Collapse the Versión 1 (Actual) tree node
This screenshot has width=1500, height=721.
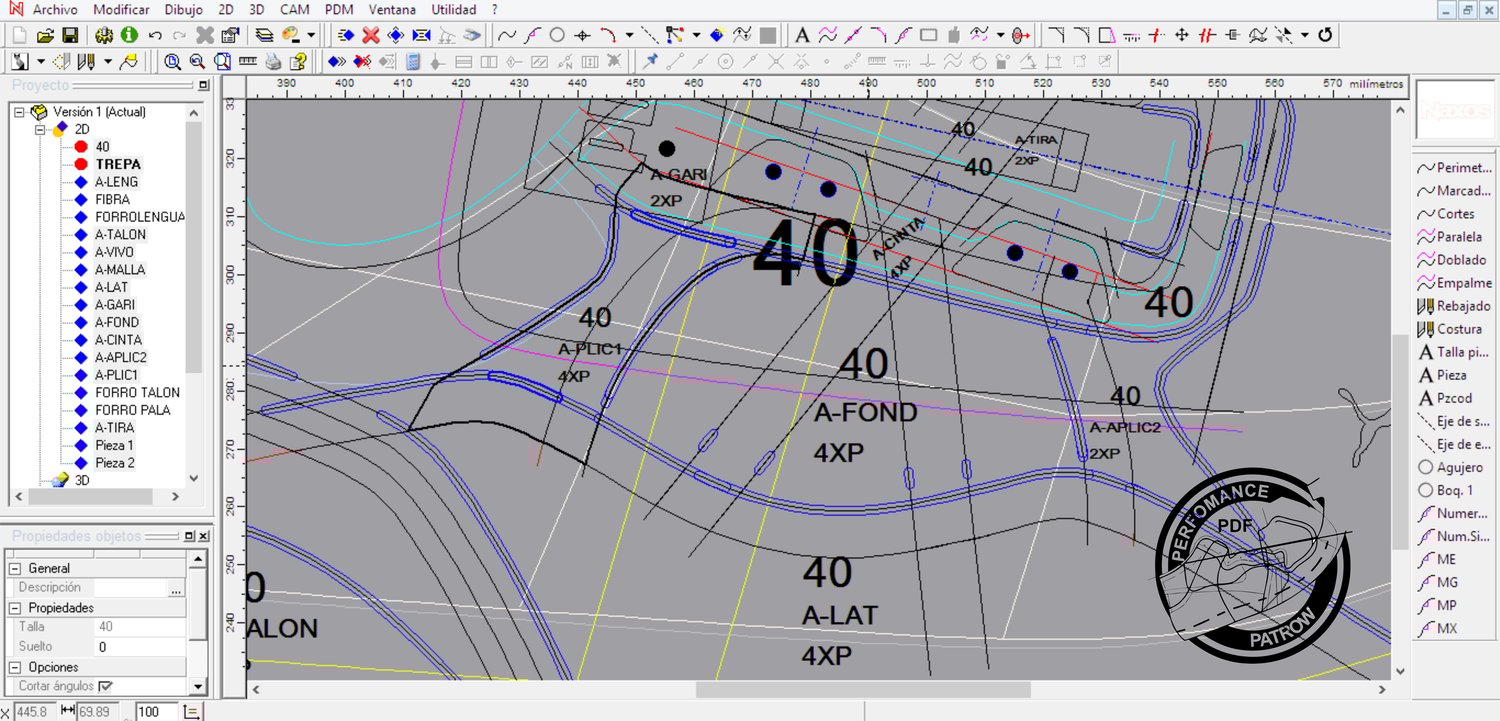[x=19, y=112]
